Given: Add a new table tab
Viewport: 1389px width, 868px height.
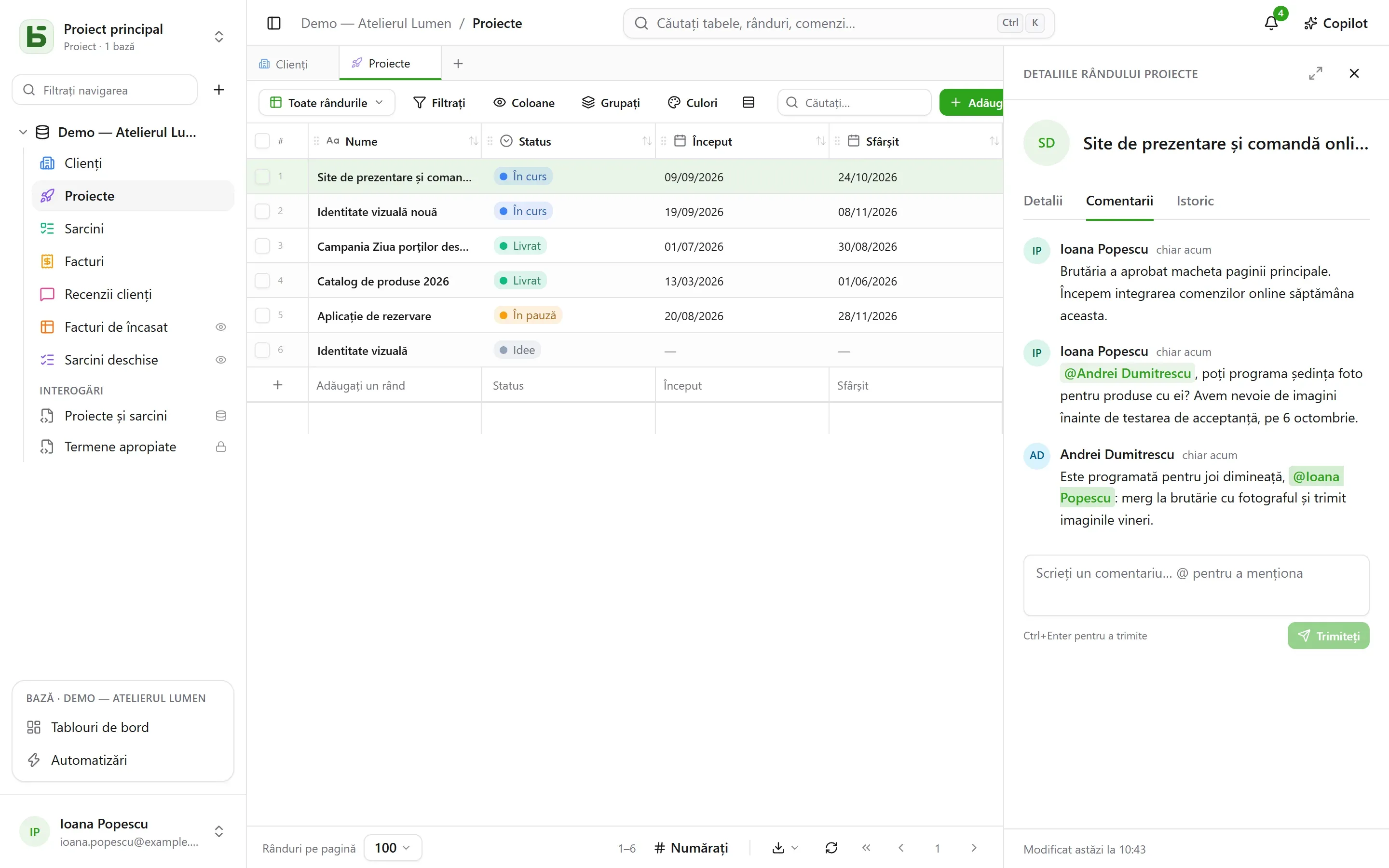Looking at the screenshot, I should point(458,64).
